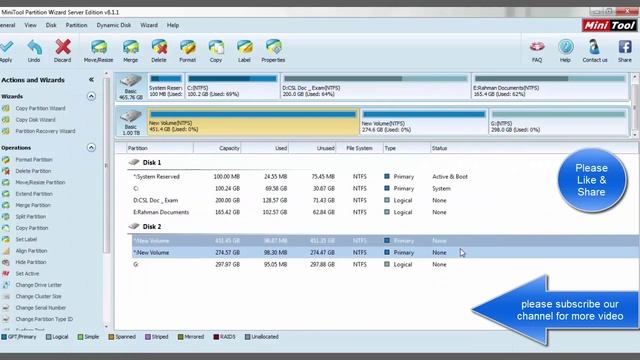Click the Label toolbar icon

(x=244, y=48)
